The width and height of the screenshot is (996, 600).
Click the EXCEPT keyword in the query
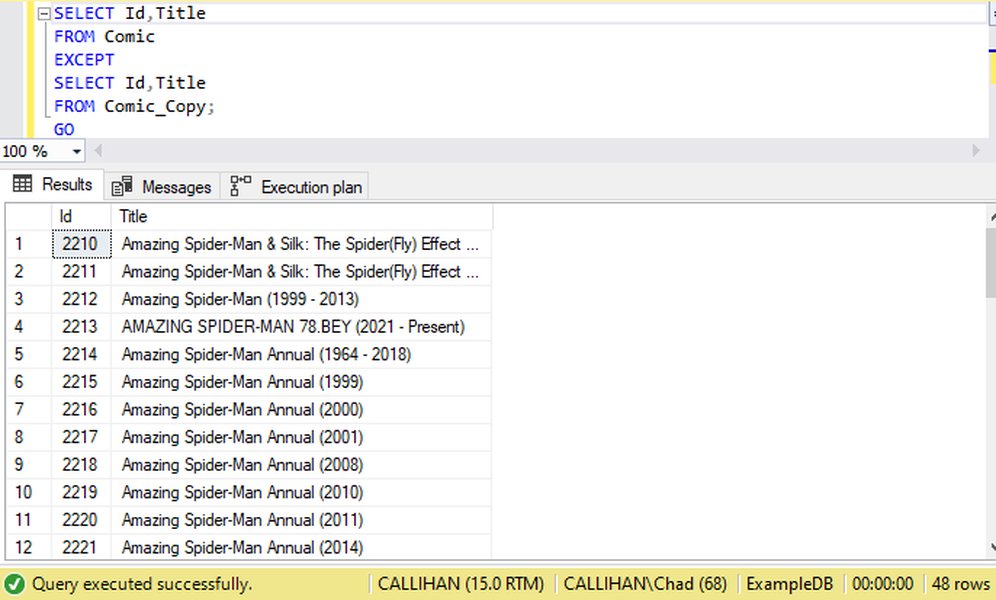click(x=84, y=60)
